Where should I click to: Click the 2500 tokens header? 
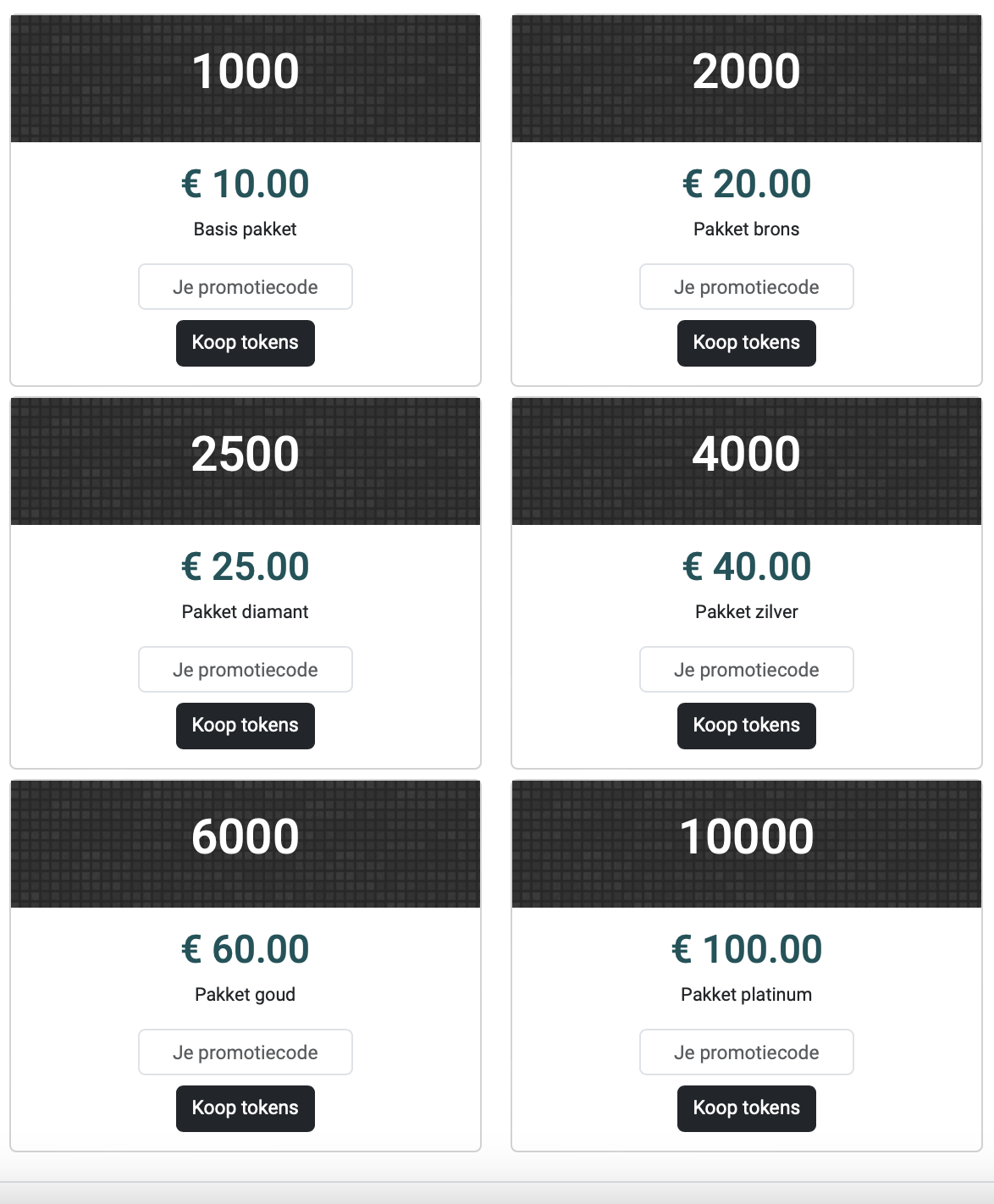click(x=245, y=461)
